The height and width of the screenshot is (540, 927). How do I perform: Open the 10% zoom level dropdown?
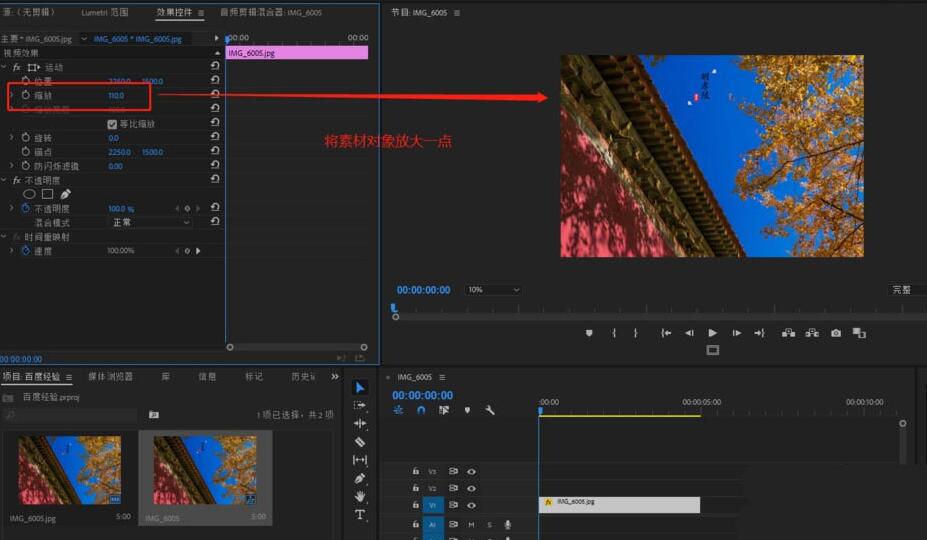pos(494,290)
